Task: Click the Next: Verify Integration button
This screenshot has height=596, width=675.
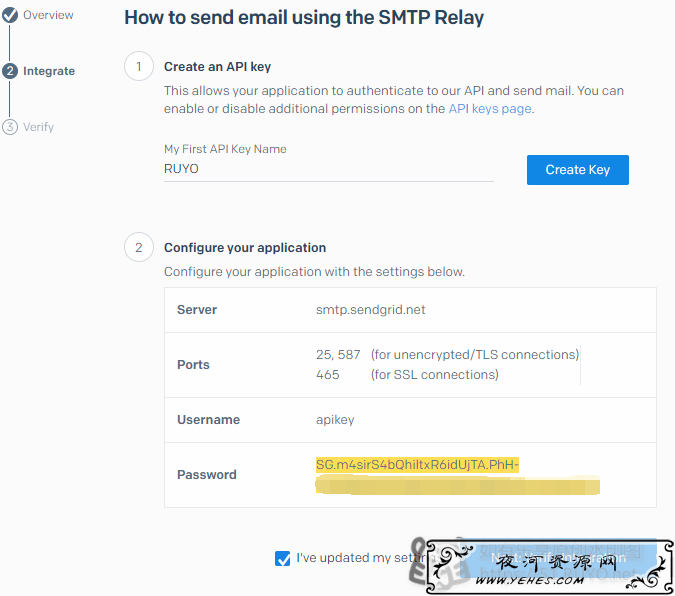Action: tap(558, 559)
